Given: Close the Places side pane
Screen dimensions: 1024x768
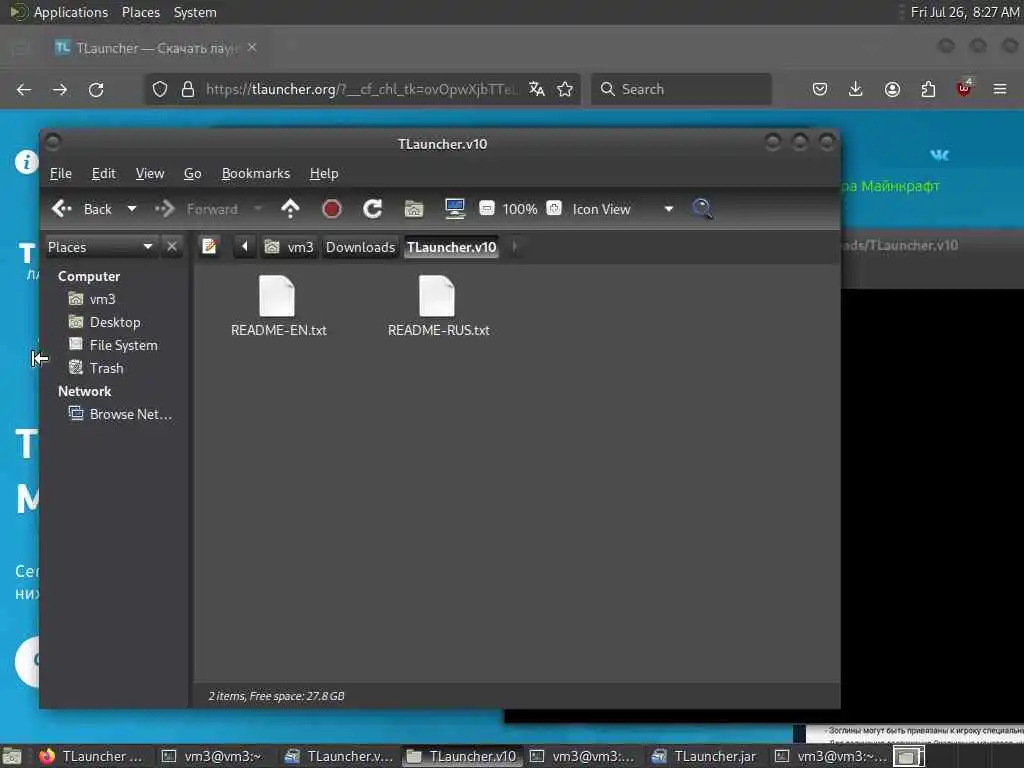Looking at the screenshot, I should click(x=172, y=246).
